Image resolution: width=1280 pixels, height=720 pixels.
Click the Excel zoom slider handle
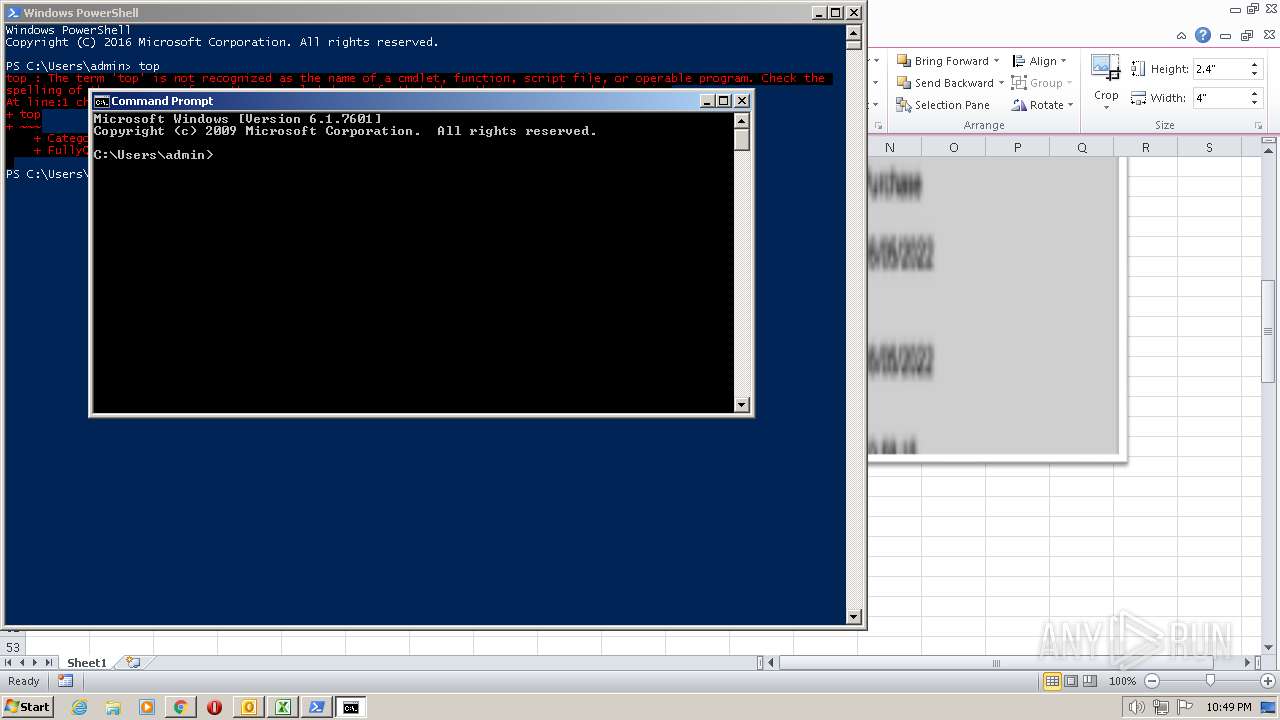point(1210,681)
